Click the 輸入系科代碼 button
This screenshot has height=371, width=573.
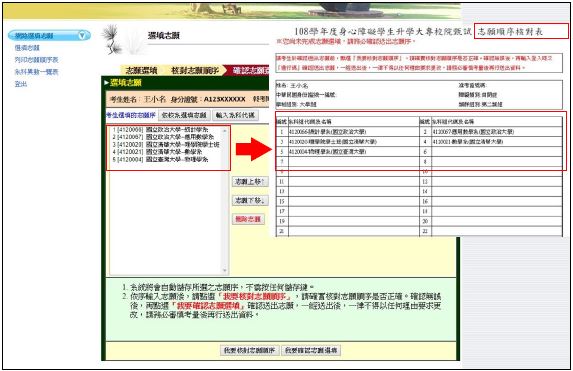click(x=235, y=115)
